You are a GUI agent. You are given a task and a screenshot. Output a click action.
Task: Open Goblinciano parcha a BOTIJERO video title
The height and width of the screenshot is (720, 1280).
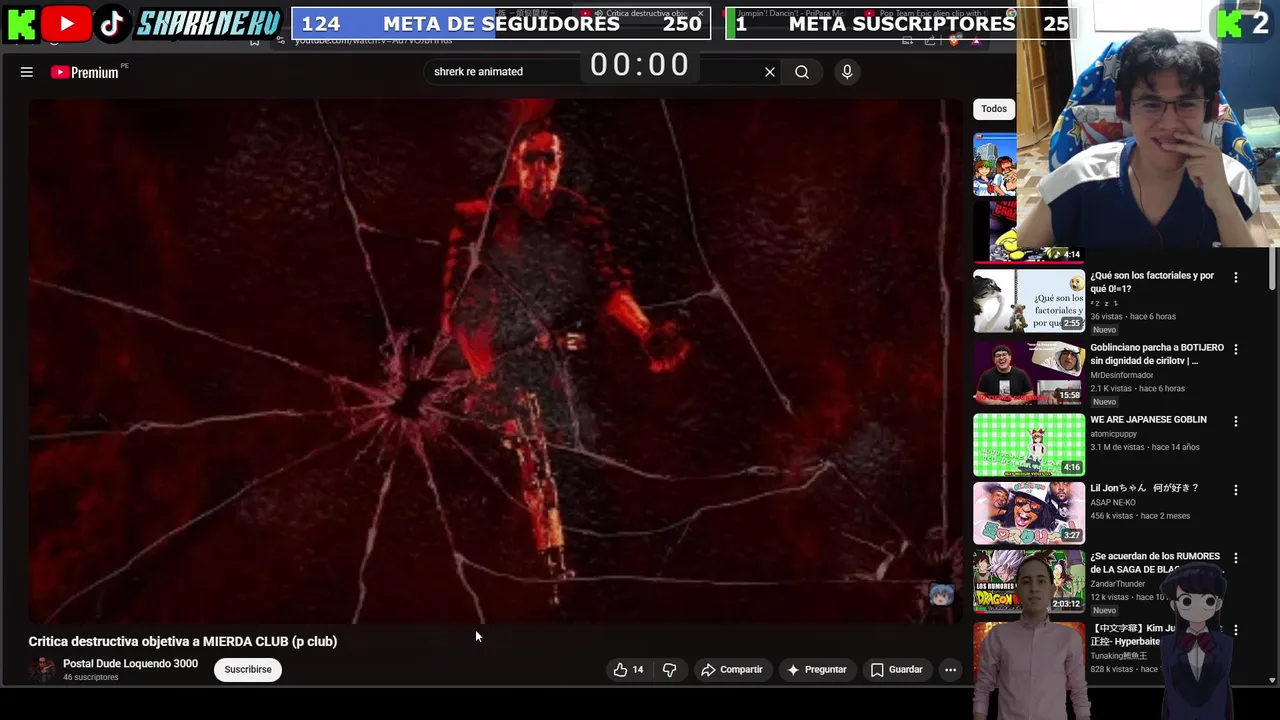[1157, 354]
